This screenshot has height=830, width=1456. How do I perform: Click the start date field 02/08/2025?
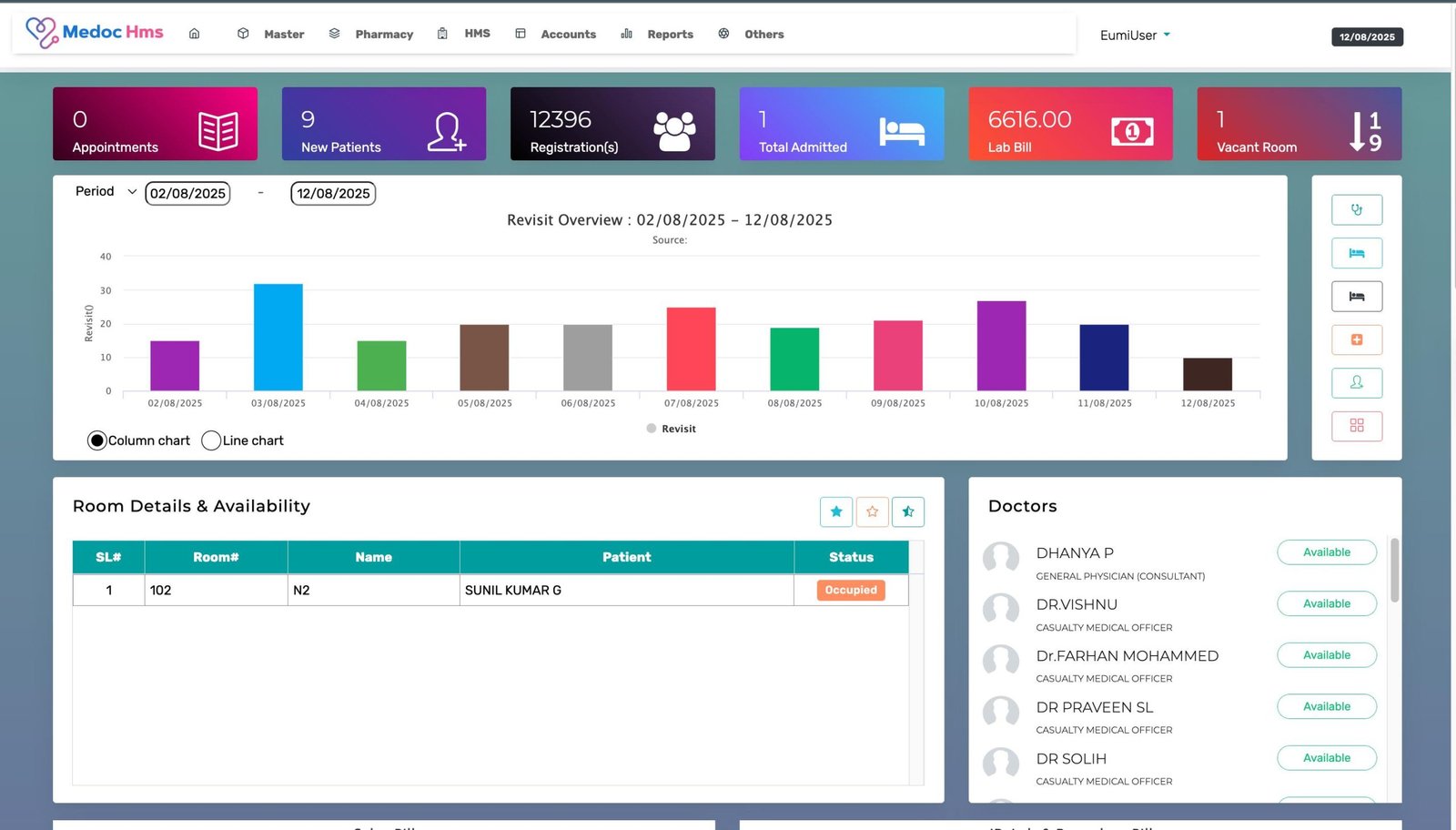click(187, 194)
